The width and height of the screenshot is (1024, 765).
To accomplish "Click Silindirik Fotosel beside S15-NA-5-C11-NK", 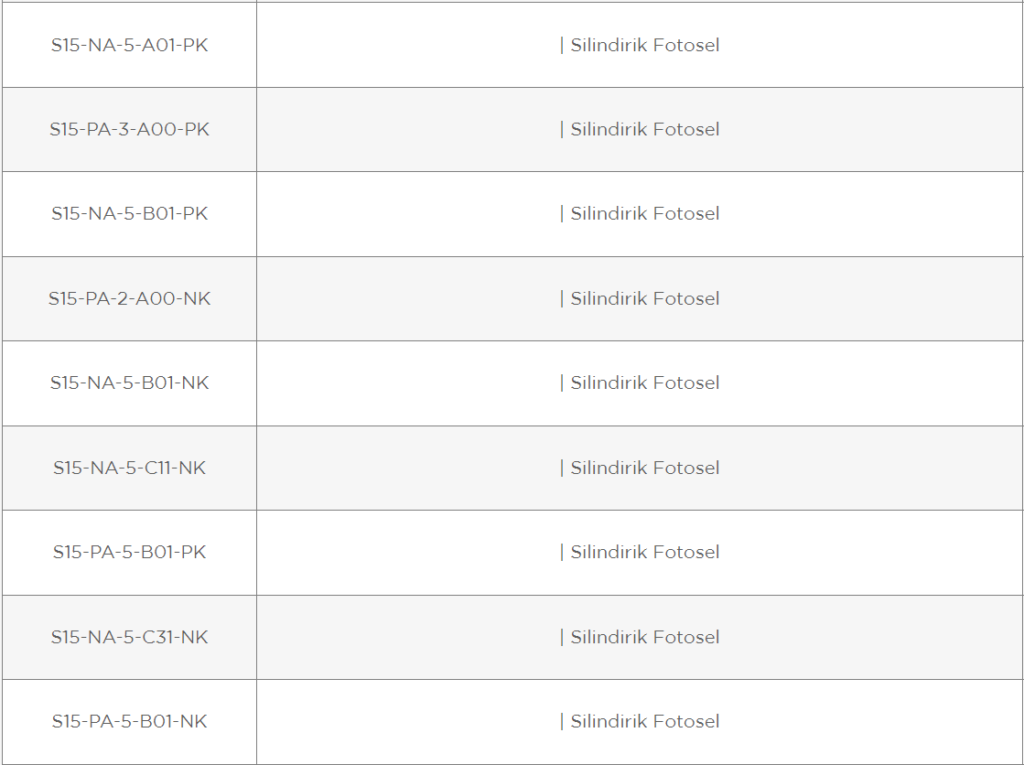I will pos(645,468).
